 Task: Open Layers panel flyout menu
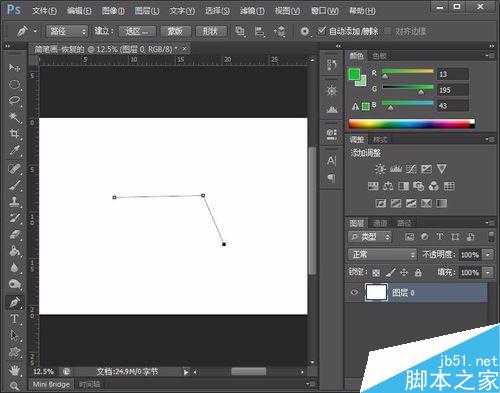(x=490, y=222)
